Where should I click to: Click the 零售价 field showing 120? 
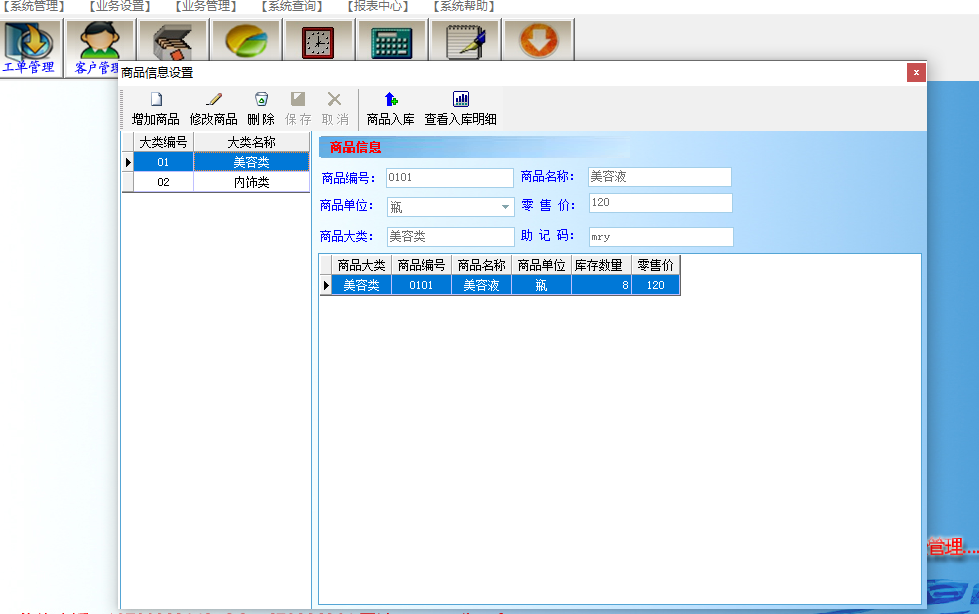tap(660, 203)
